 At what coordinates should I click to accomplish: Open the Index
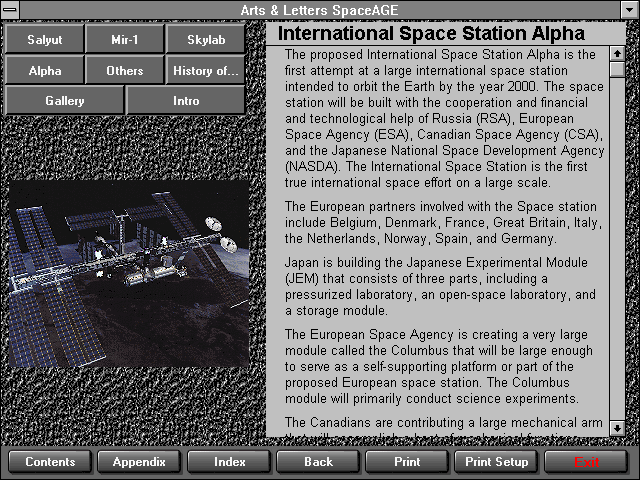point(229,462)
